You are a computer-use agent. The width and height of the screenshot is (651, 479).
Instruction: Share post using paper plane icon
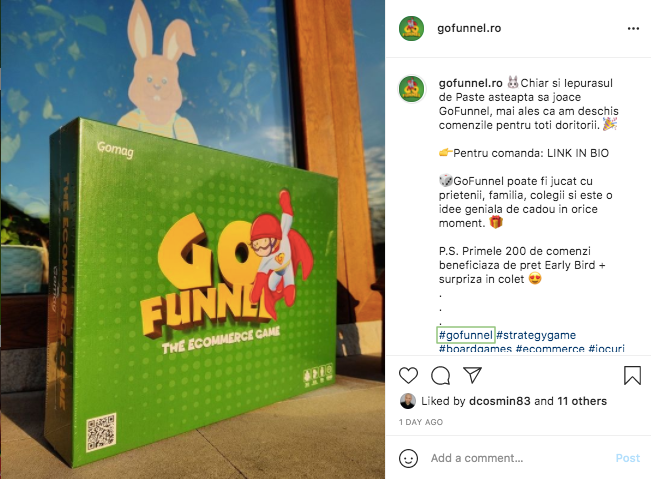(x=472, y=375)
